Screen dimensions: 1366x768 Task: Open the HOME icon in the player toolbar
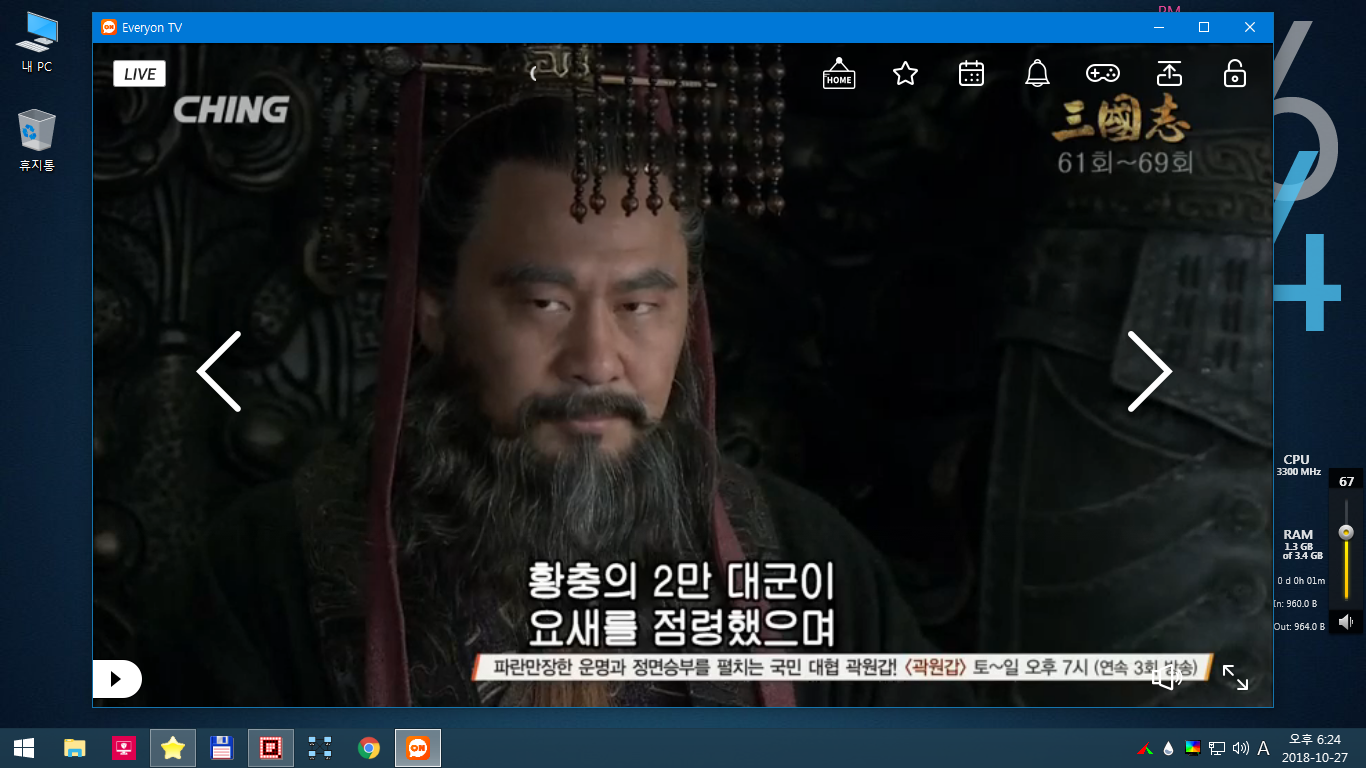tap(839, 73)
